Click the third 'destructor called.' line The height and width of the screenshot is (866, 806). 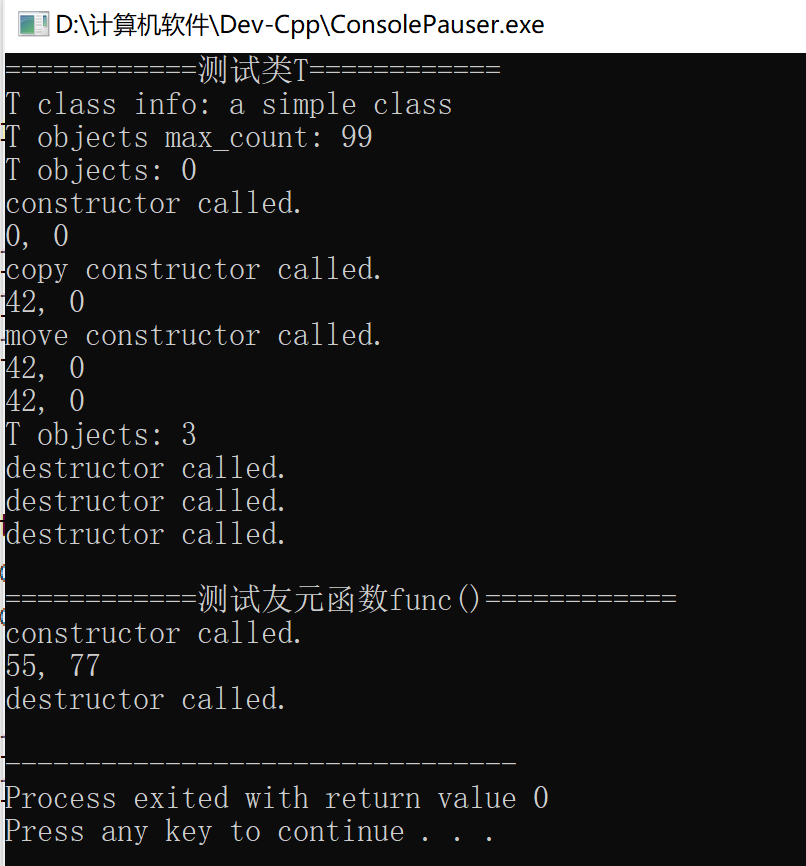click(146, 534)
